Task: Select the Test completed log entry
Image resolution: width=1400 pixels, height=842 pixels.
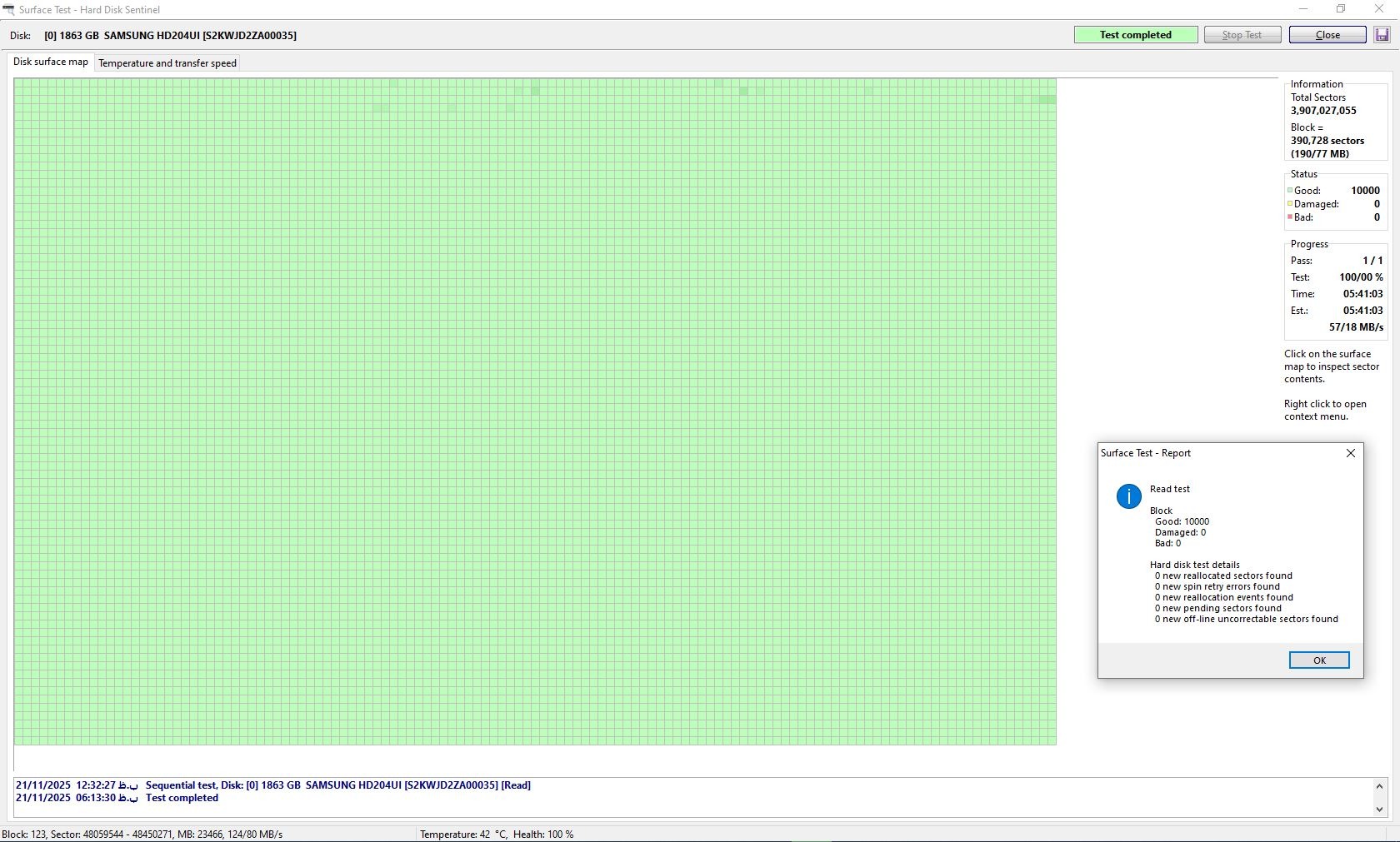Action: tap(182, 798)
